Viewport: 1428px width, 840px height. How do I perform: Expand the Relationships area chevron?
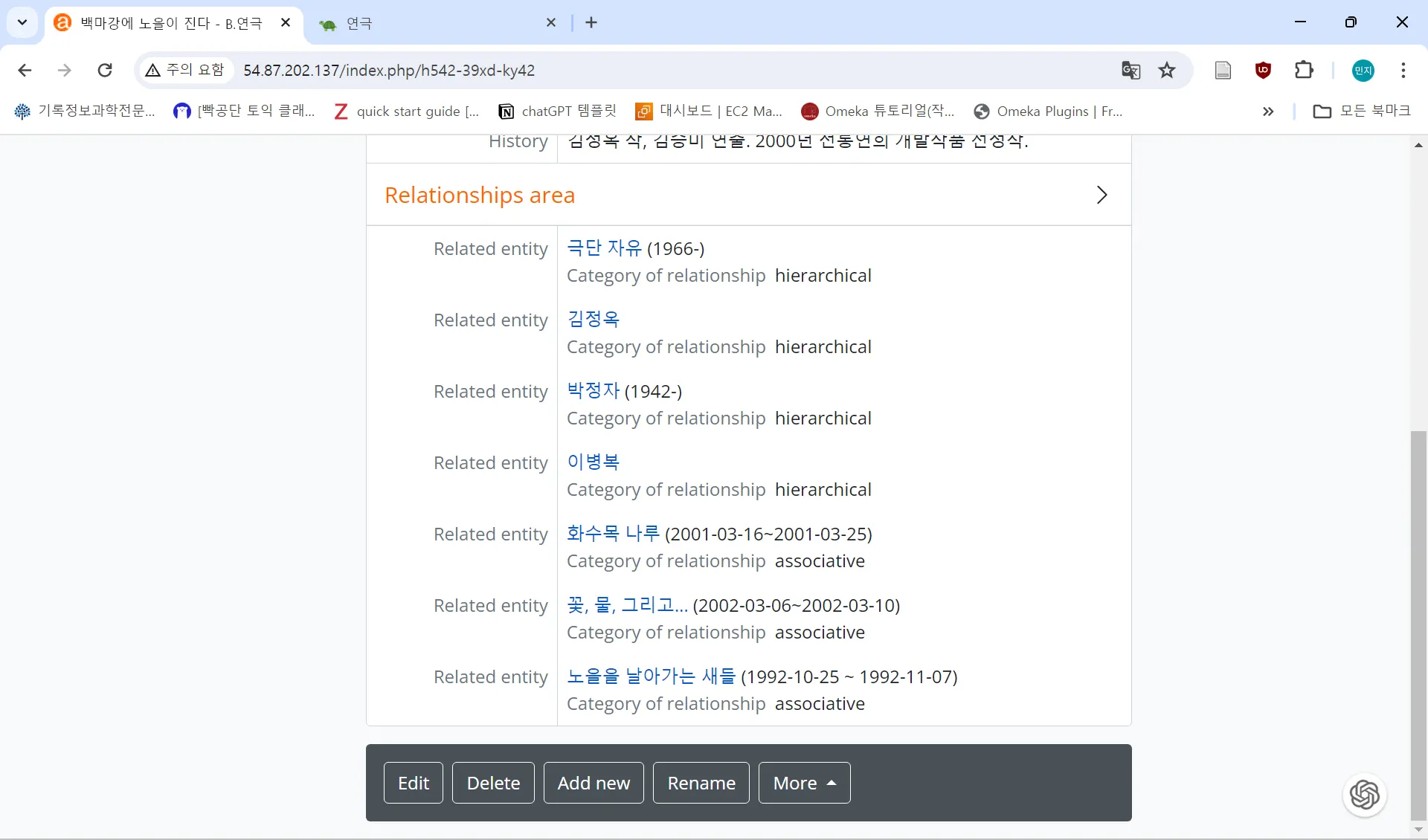(1101, 195)
